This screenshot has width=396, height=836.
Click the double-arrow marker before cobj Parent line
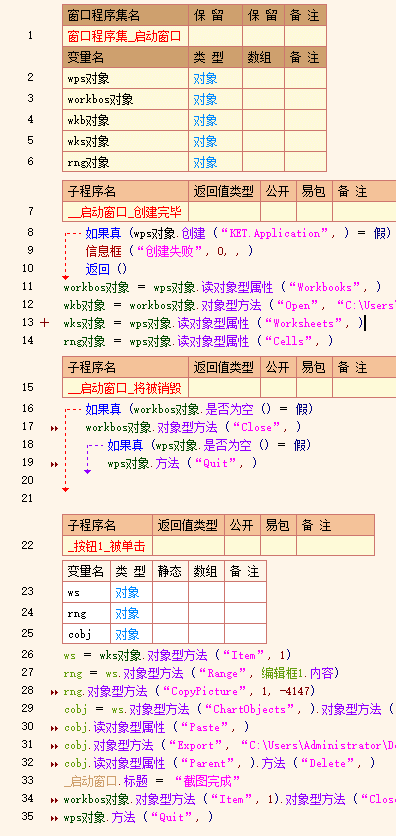tap(54, 764)
